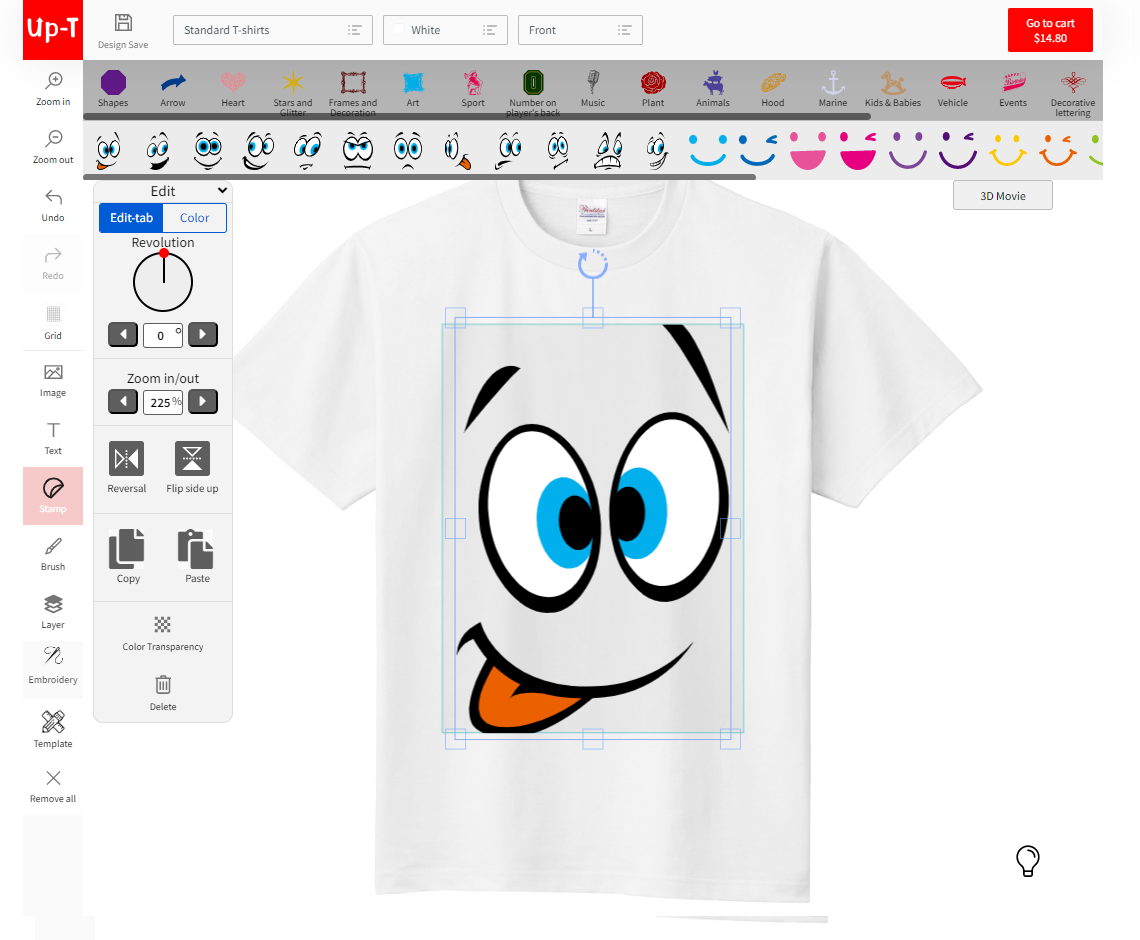Toggle the Grid overlay
The height and width of the screenshot is (940, 1140).
click(x=53, y=321)
